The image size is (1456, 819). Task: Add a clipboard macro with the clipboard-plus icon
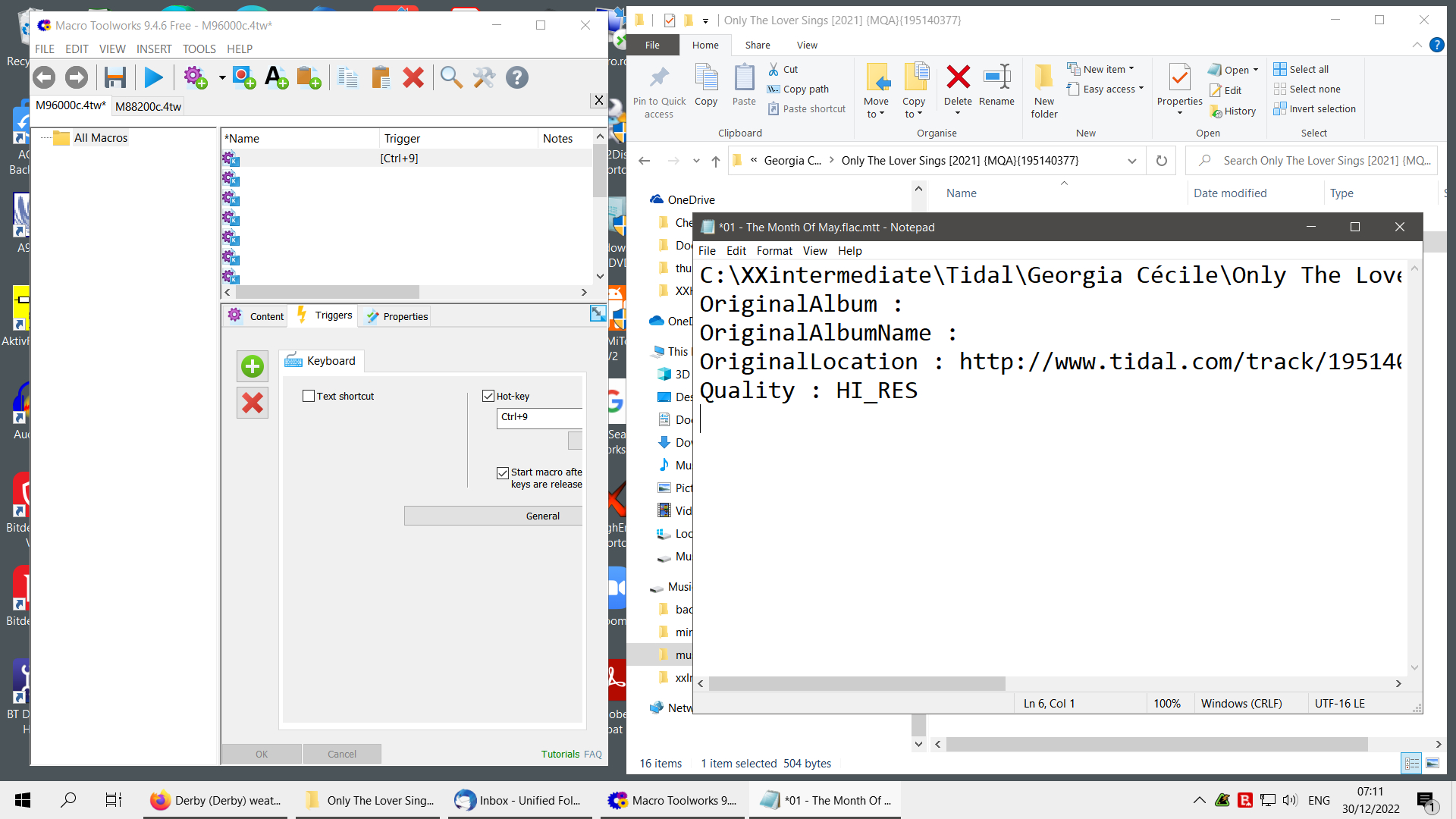point(309,77)
